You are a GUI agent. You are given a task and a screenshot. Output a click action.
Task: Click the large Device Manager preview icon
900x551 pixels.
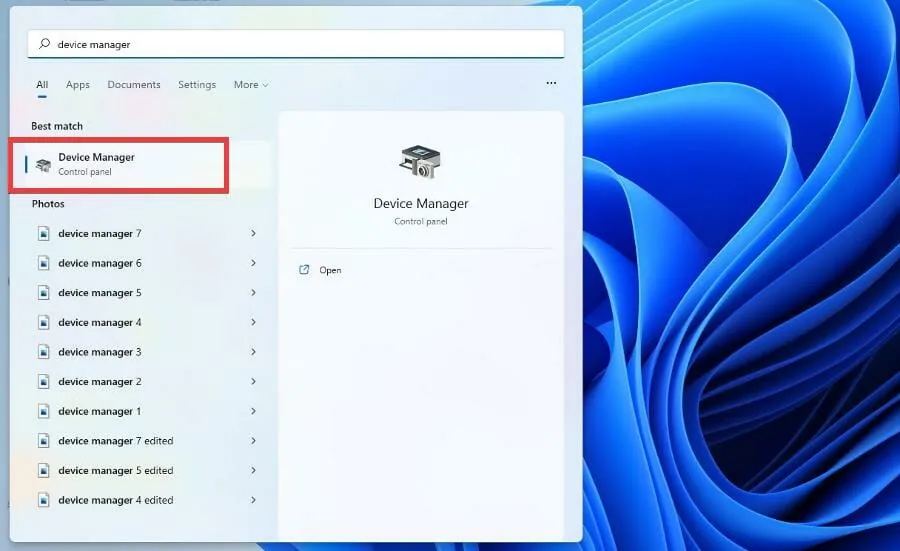click(x=420, y=162)
